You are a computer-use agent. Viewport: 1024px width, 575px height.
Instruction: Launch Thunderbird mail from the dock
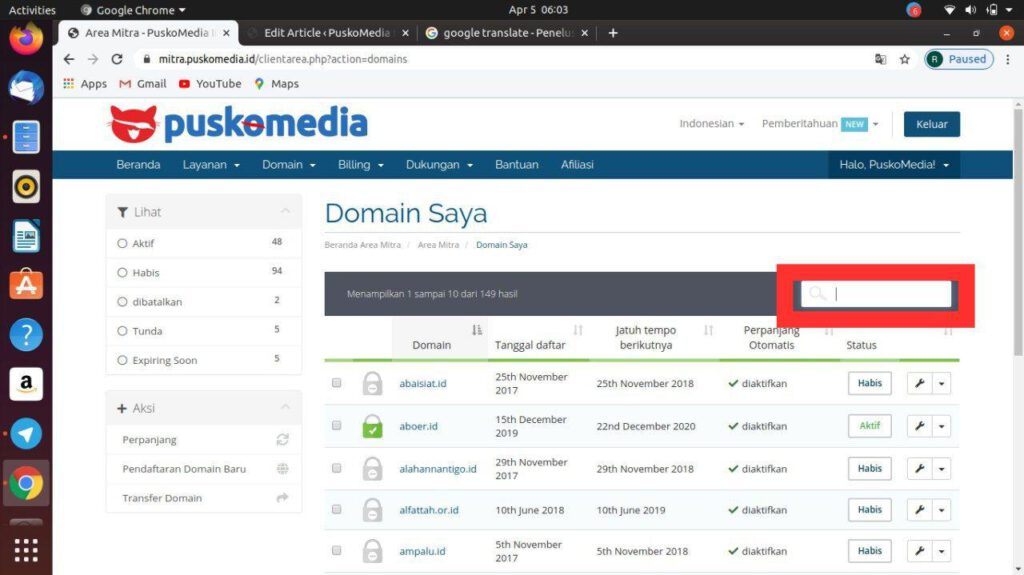tap(26, 88)
